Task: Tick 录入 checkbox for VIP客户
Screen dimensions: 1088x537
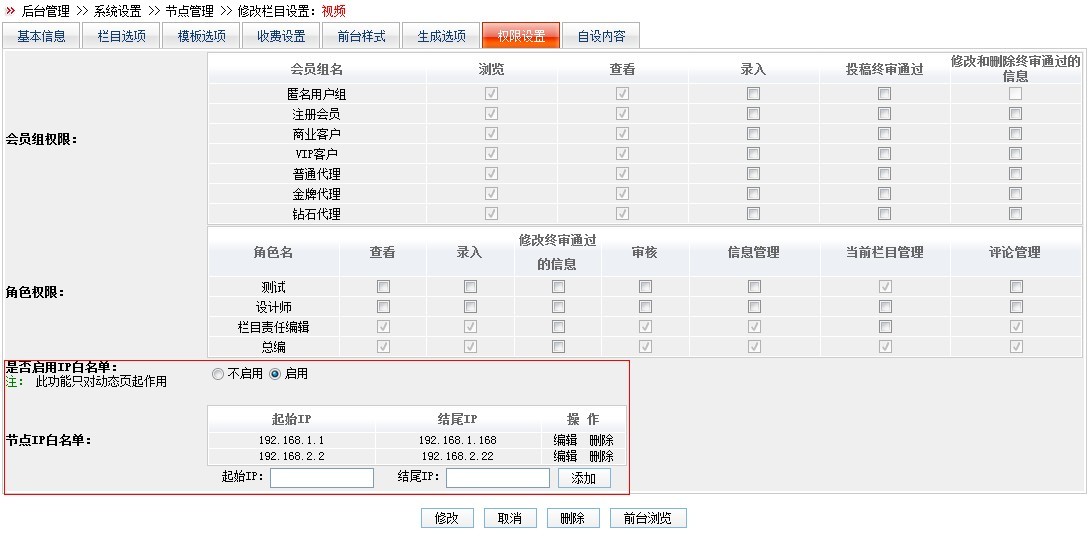Action: [x=753, y=154]
